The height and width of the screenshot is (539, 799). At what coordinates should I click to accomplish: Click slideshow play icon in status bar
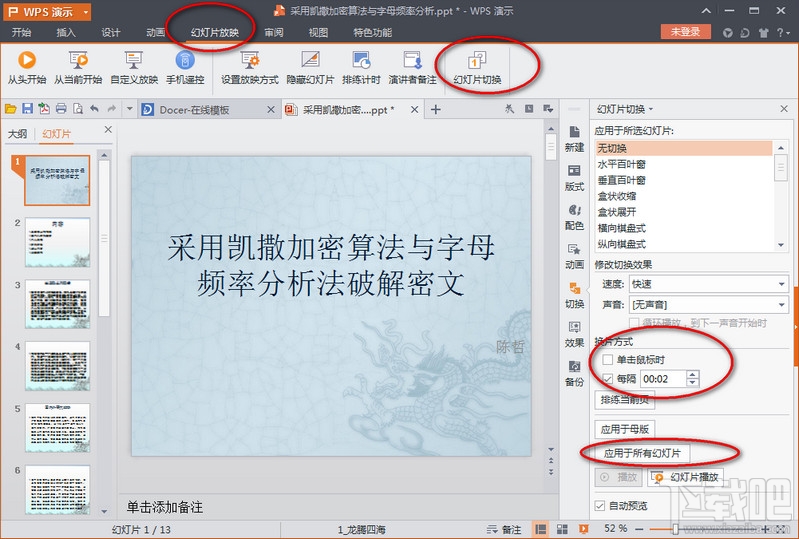583,529
